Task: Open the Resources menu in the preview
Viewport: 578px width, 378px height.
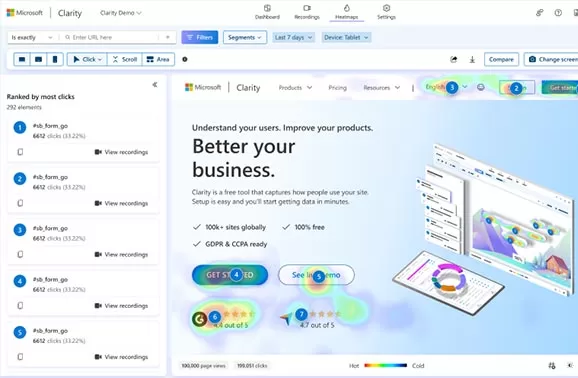Action: click(382, 88)
